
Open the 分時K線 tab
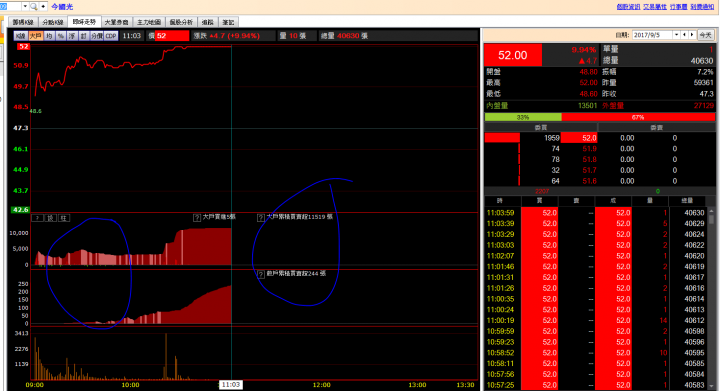(53, 22)
